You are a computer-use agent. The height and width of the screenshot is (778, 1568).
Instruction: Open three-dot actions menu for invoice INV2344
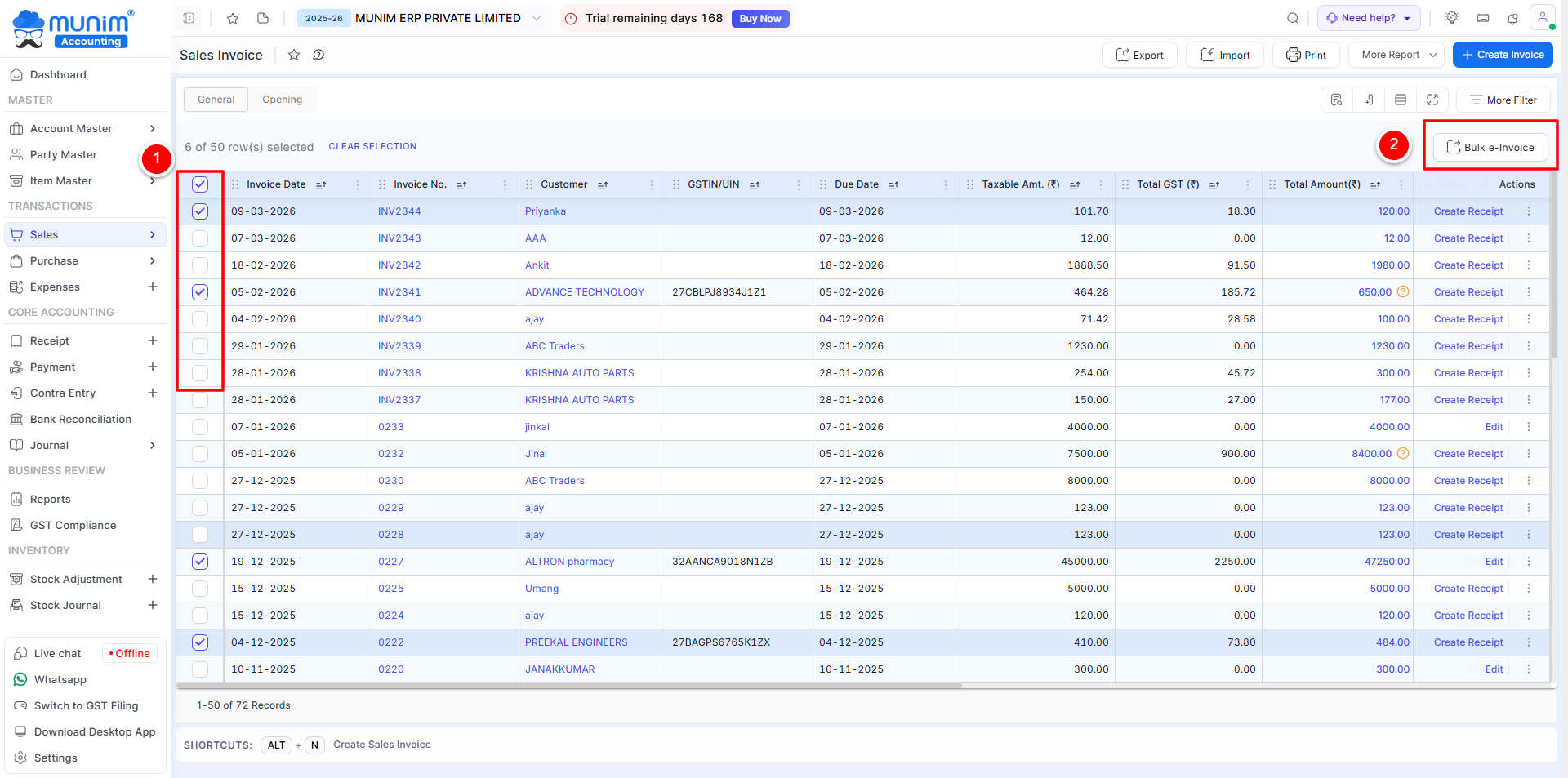[1529, 211]
